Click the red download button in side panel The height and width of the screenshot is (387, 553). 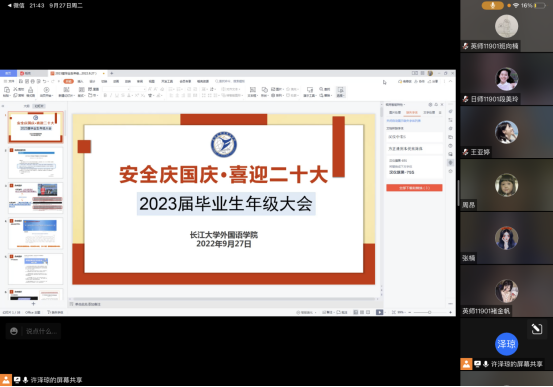[x=414, y=188]
